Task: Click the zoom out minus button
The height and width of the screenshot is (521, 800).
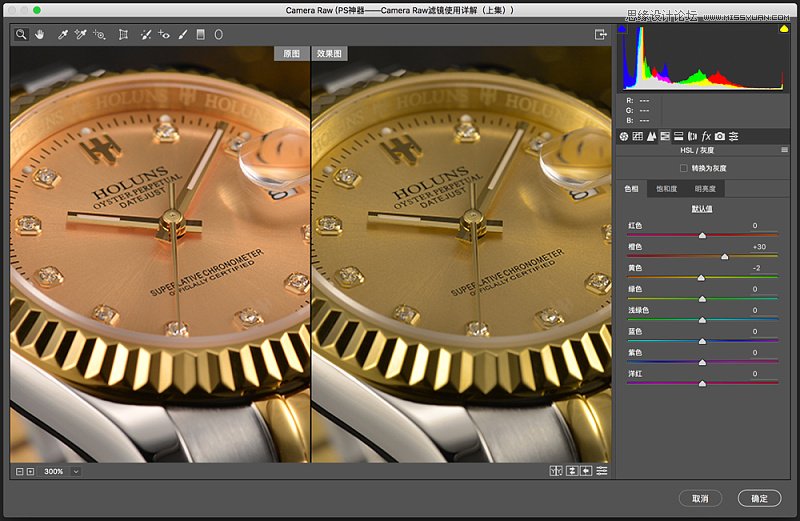Action: [x=19, y=472]
